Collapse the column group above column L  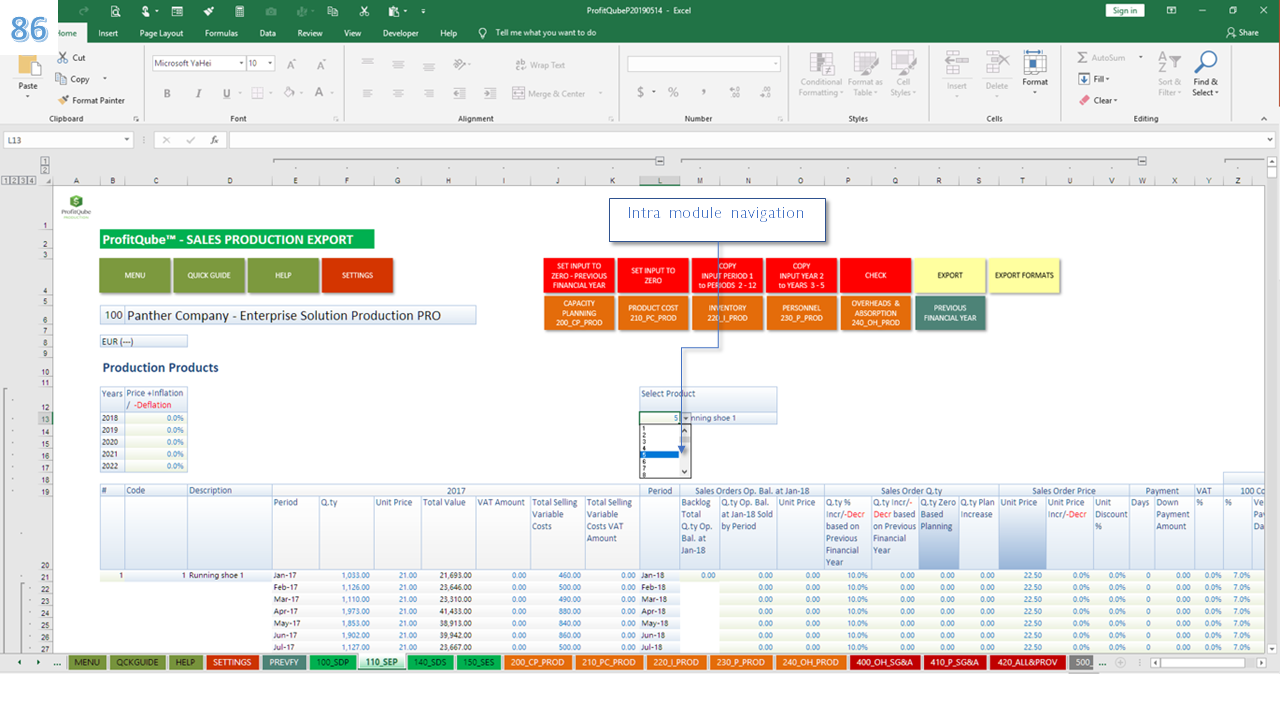point(660,161)
